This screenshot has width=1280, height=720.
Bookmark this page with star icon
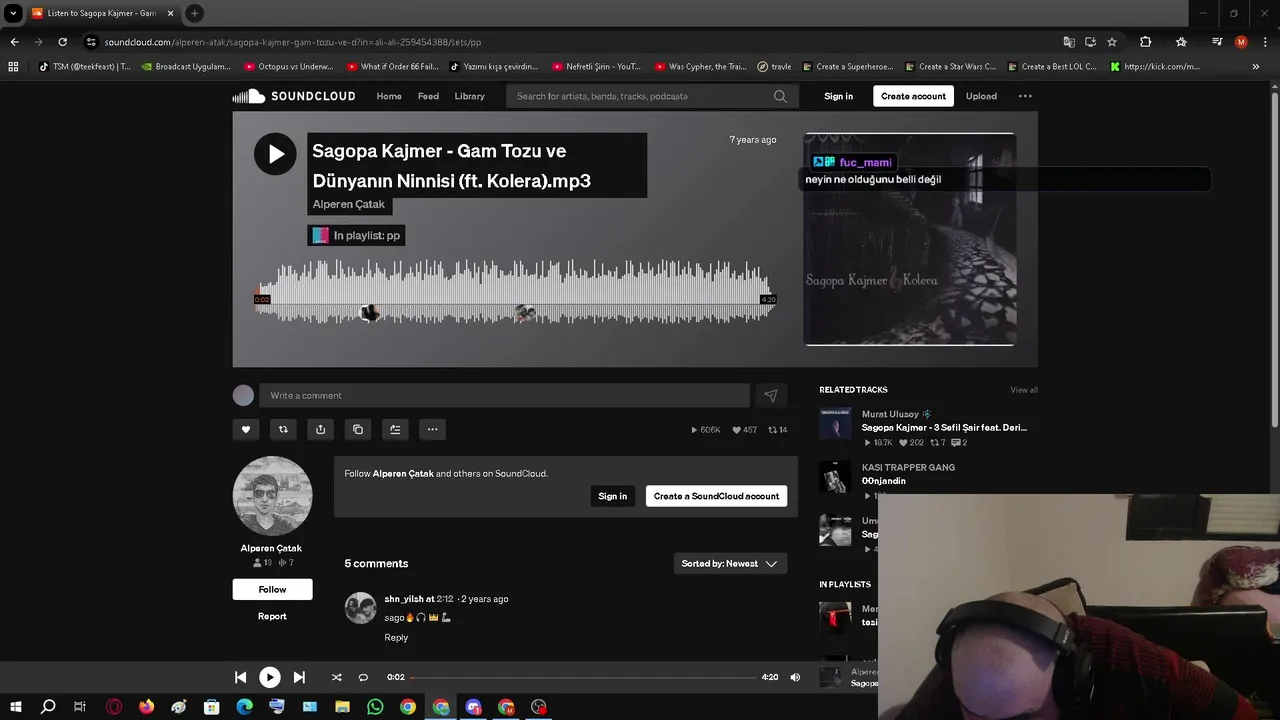click(x=1111, y=42)
